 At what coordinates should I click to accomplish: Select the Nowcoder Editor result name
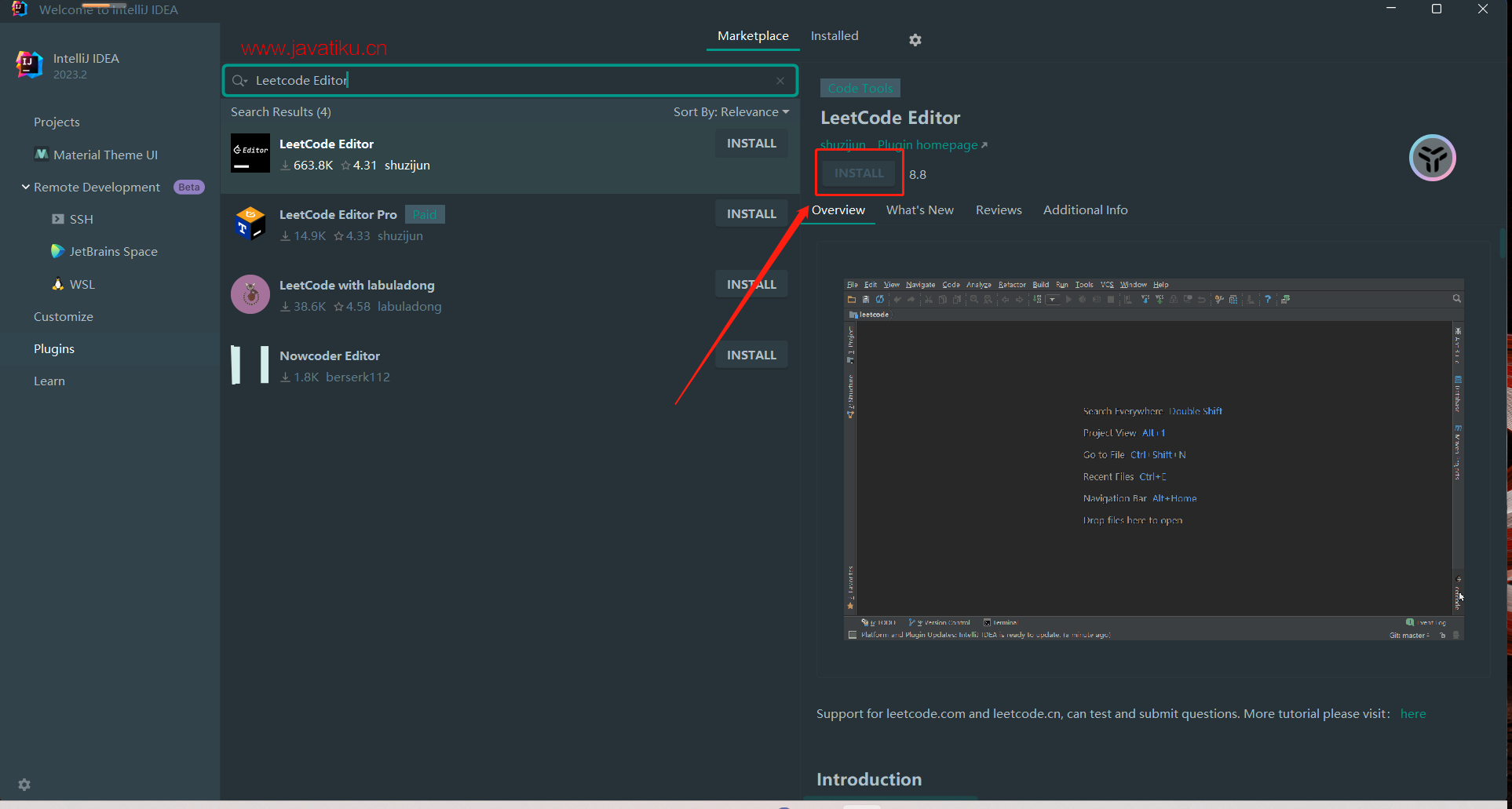[330, 356]
